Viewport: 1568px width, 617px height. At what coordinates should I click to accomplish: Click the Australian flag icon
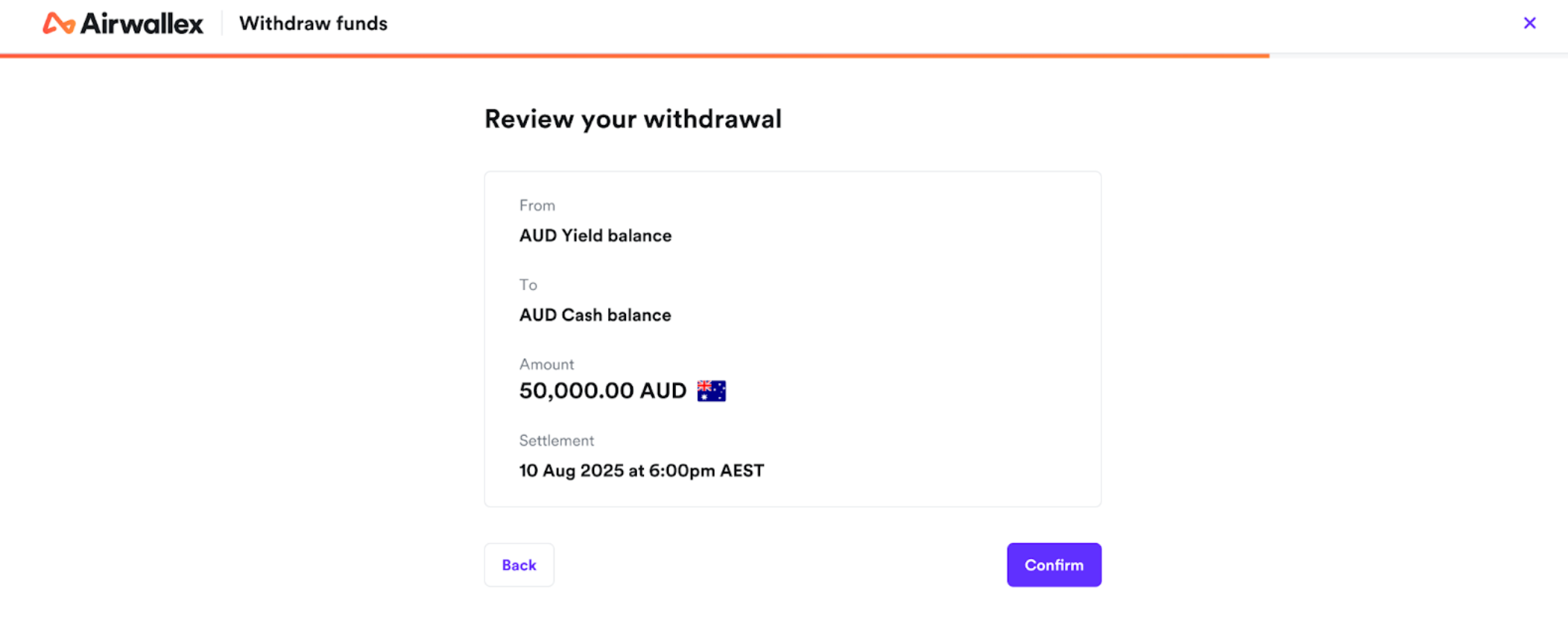(x=711, y=390)
